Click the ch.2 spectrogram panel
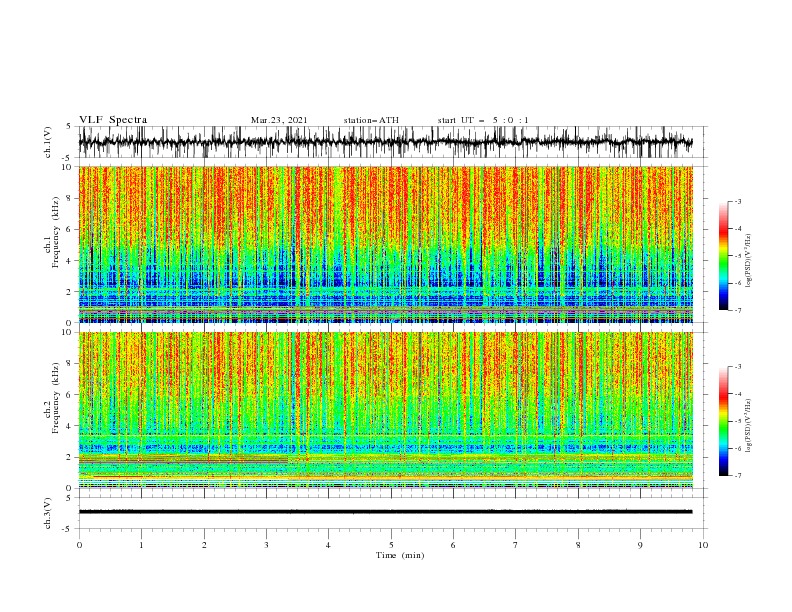Viewport: 792px width, 612px height. click(385, 410)
